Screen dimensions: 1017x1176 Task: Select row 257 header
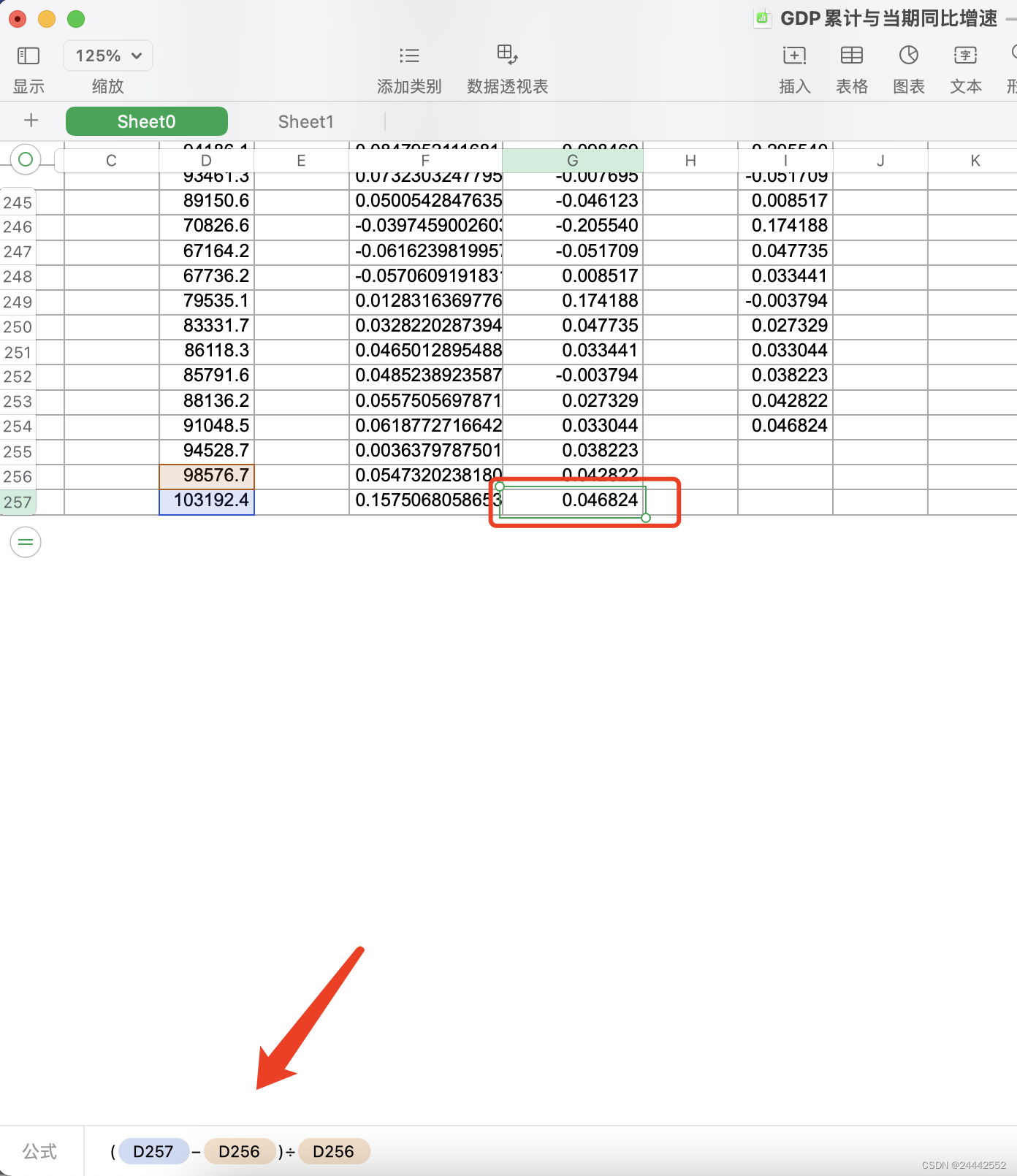18,502
